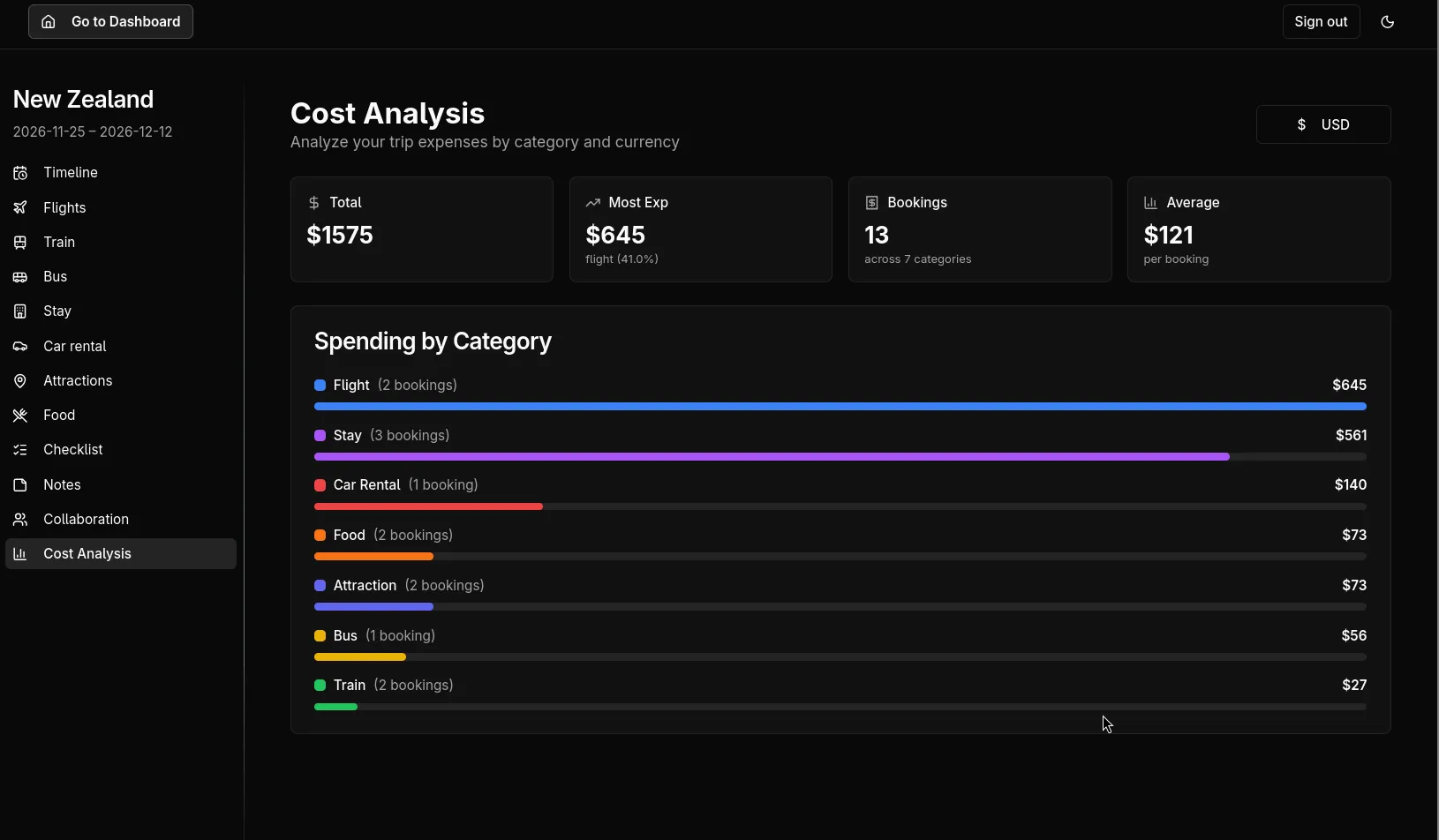Image resolution: width=1439 pixels, height=840 pixels.
Task: Open Car rental using its car icon
Action: point(21,345)
